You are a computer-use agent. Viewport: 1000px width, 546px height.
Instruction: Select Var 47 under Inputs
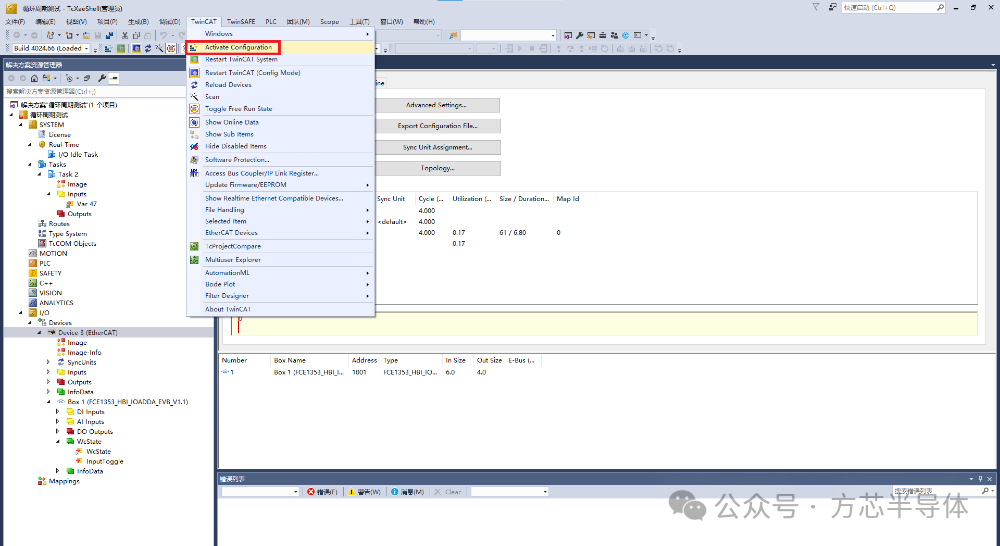[87, 204]
